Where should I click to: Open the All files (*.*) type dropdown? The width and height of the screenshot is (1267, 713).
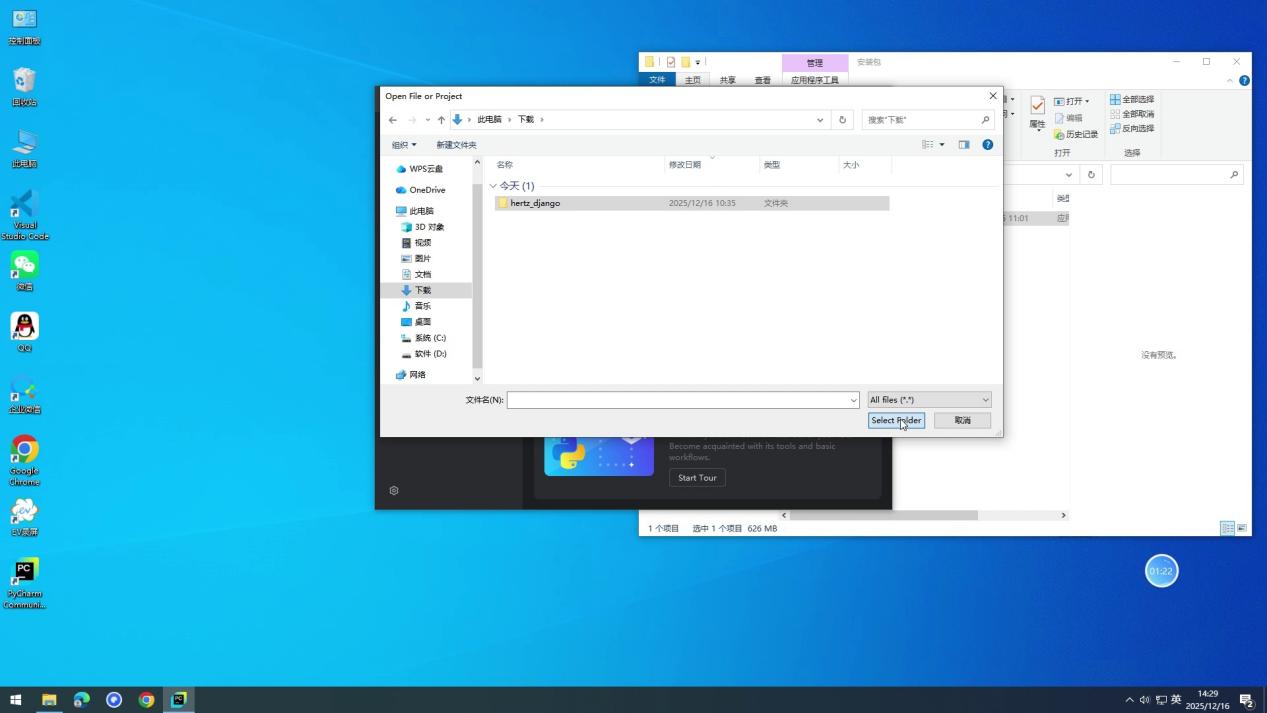[x=928, y=399]
